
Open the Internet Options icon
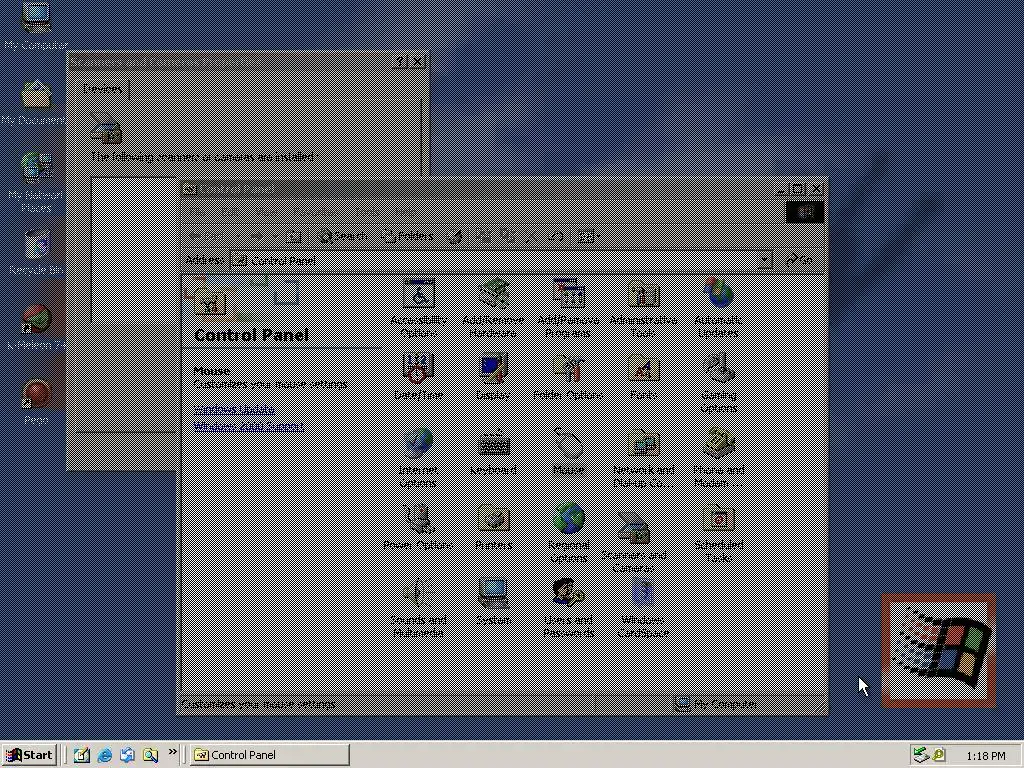pos(418,458)
